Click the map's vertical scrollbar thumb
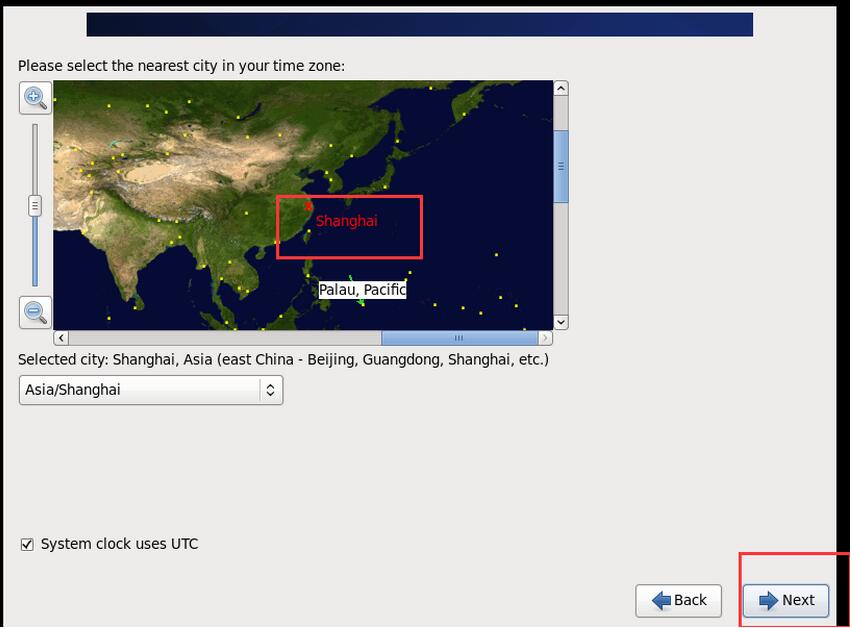The image size is (852, 628). click(561, 166)
